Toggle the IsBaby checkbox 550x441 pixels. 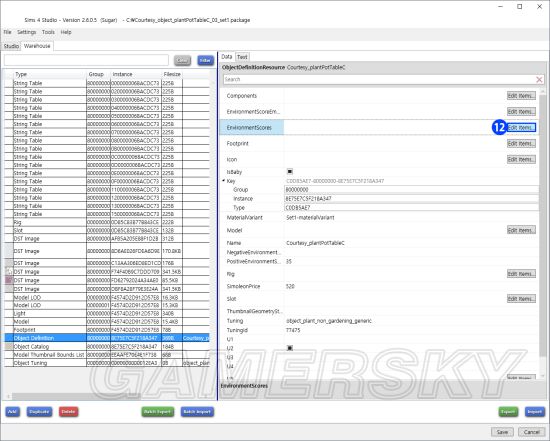(x=290, y=172)
